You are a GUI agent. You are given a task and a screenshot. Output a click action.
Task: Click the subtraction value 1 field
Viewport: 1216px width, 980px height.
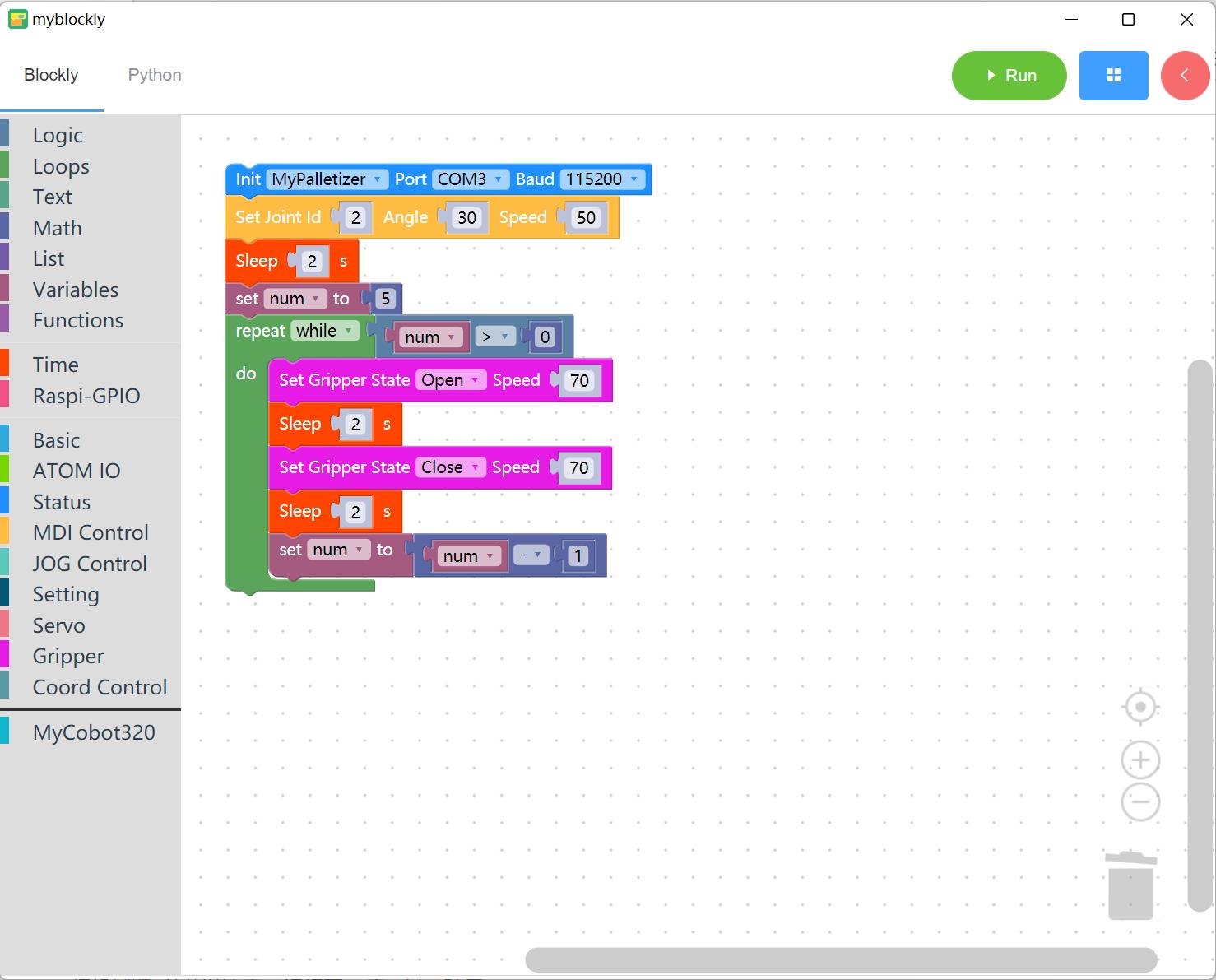coord(578,556)
